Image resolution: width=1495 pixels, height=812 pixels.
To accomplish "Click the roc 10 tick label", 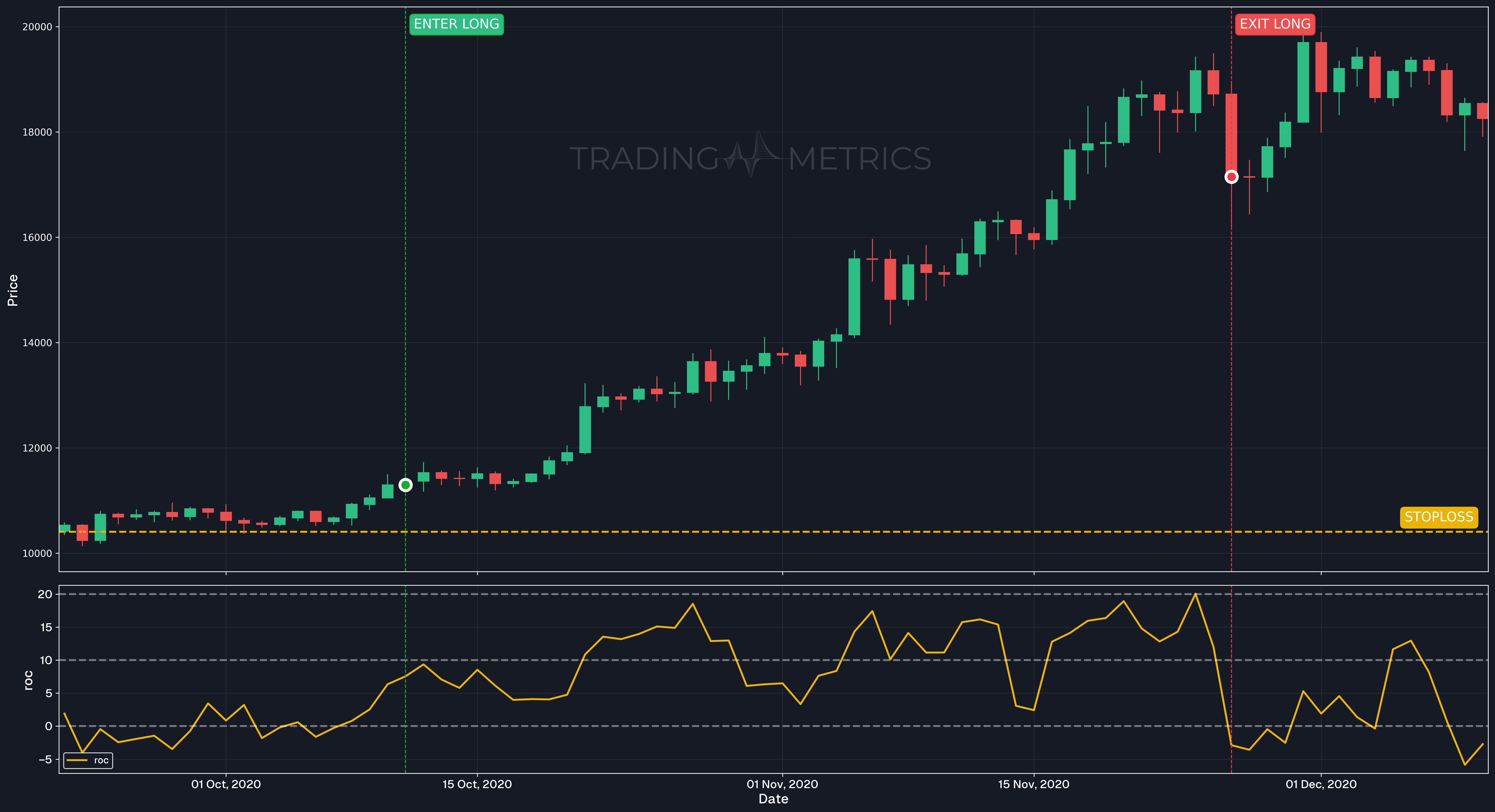I will coord(46,661).
